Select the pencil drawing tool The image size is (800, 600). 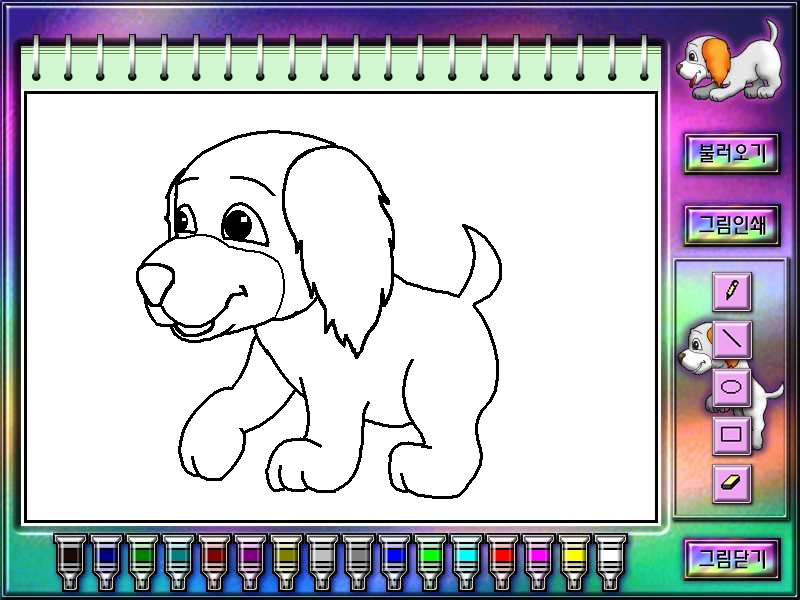732,292
